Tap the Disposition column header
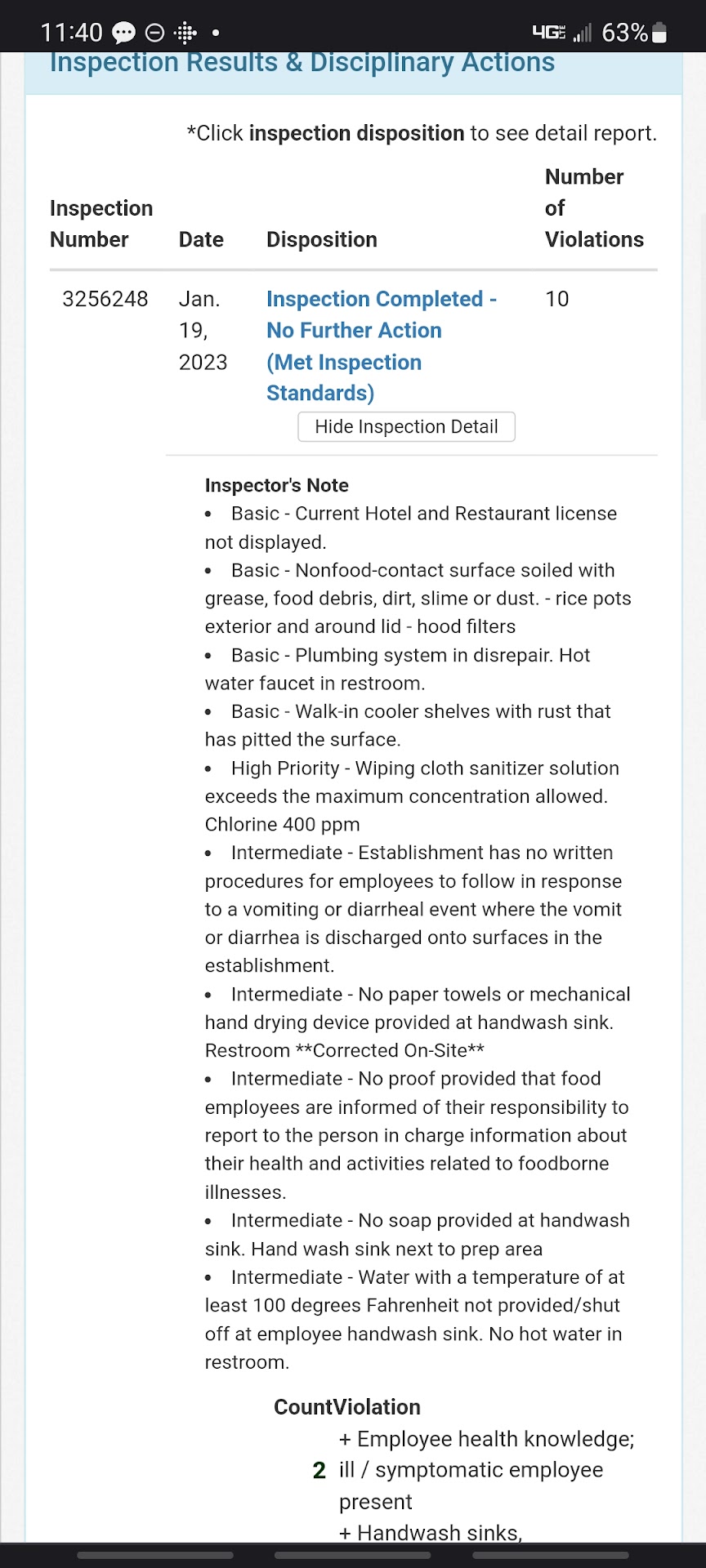The height and width of the screenshot is (1568, 706). tap(322, 239)
